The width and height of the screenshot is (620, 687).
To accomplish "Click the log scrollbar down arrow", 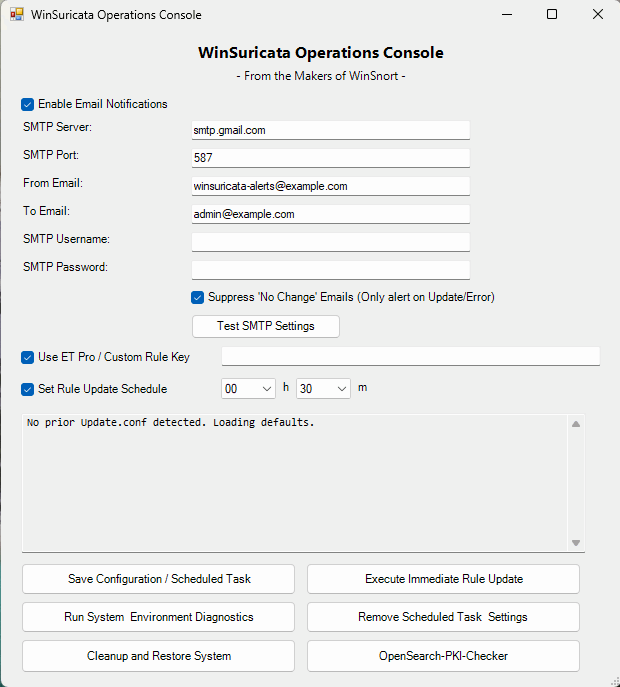I will click(576, 543).
